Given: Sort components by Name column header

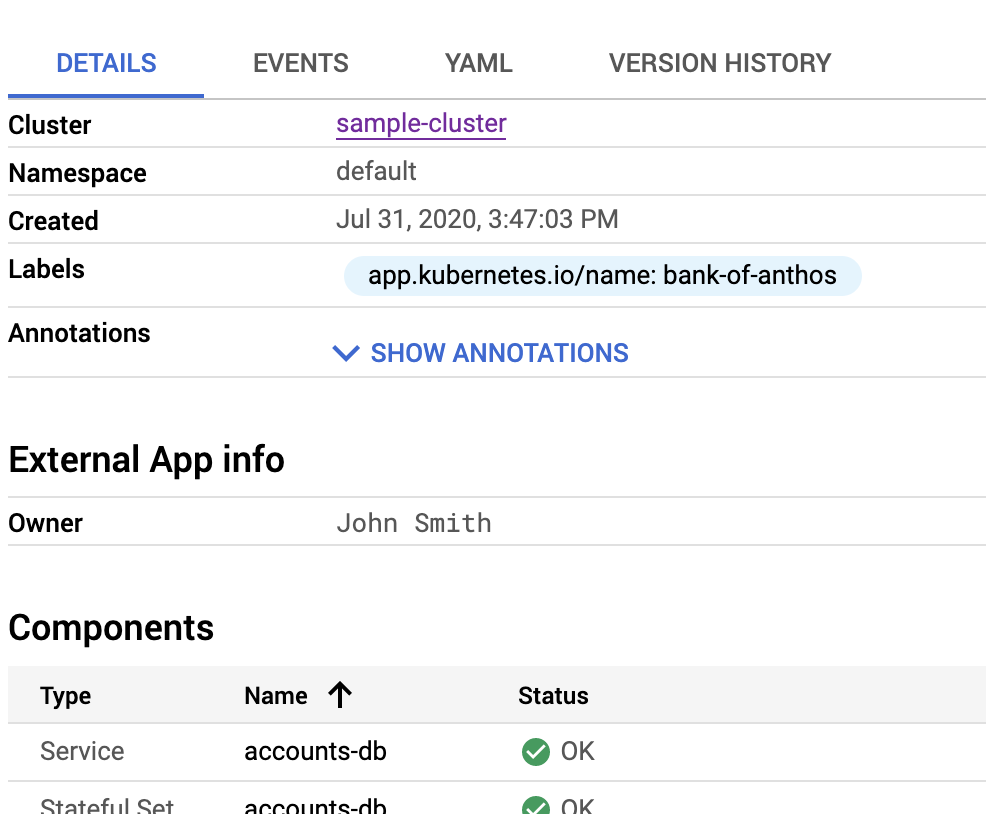Looking at the screenshot, I should click(275, 696).
